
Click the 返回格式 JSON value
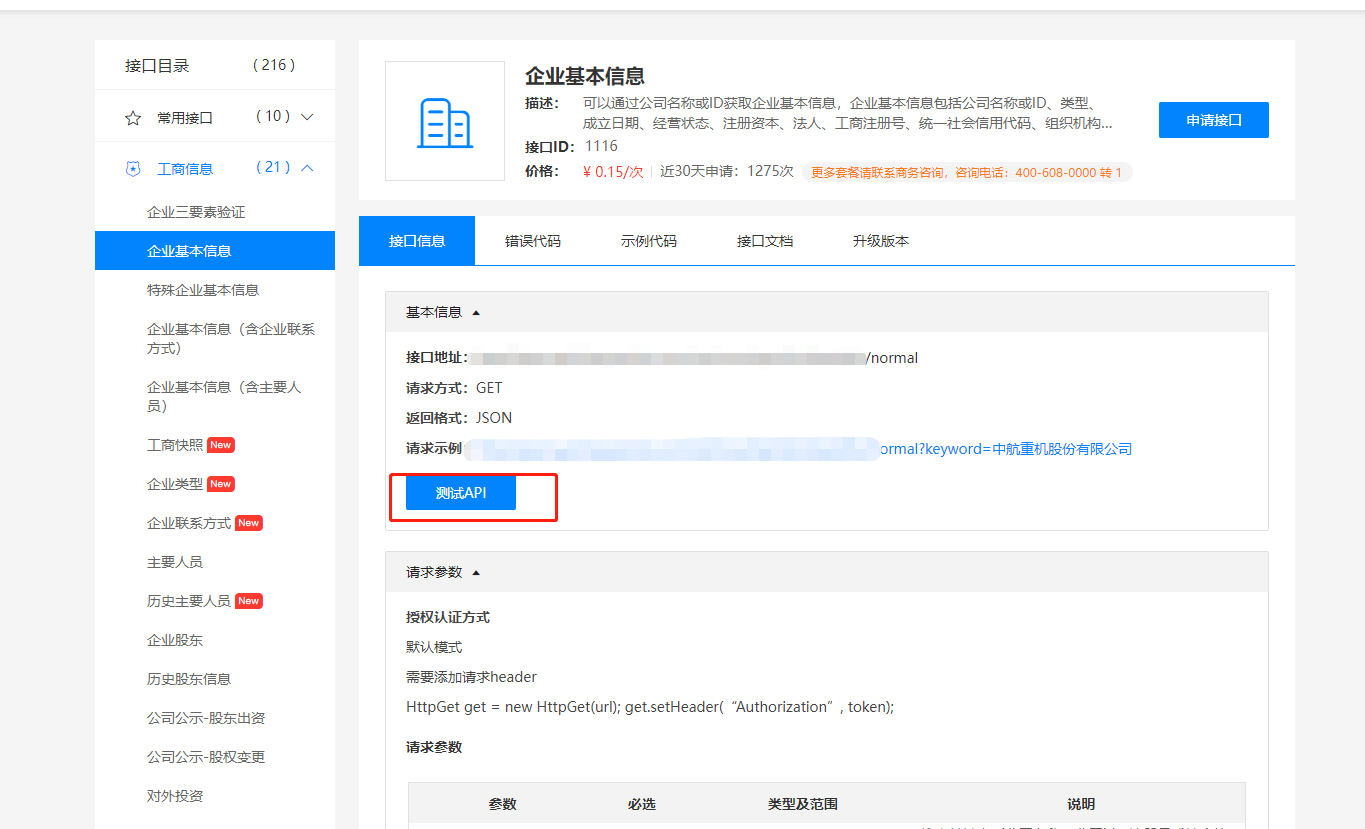pyautogui.click(x=494, y=418)
